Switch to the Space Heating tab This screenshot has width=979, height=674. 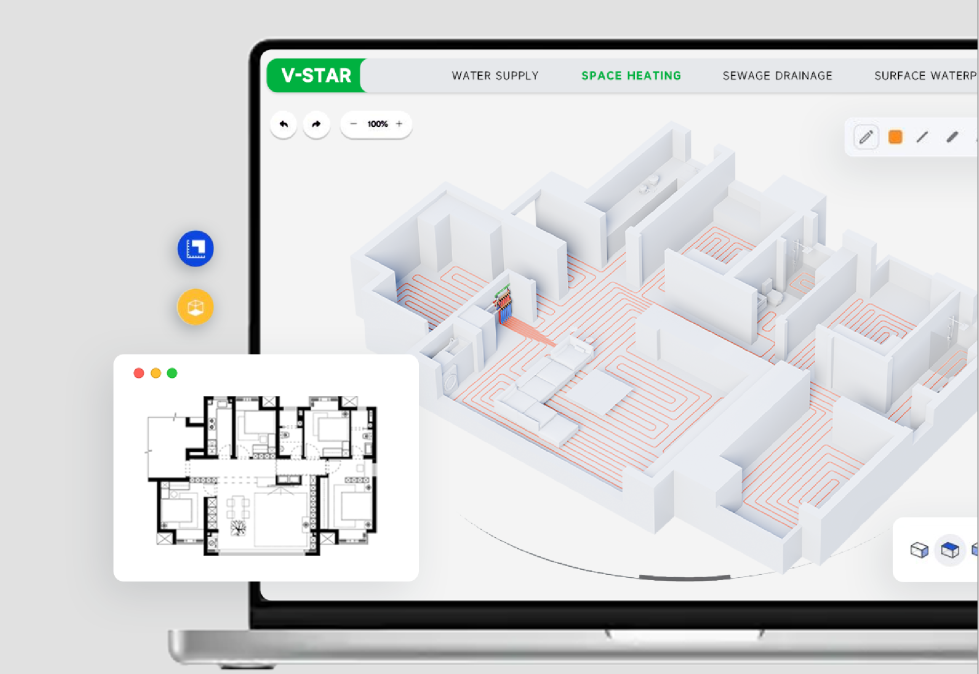click(631, 76)
